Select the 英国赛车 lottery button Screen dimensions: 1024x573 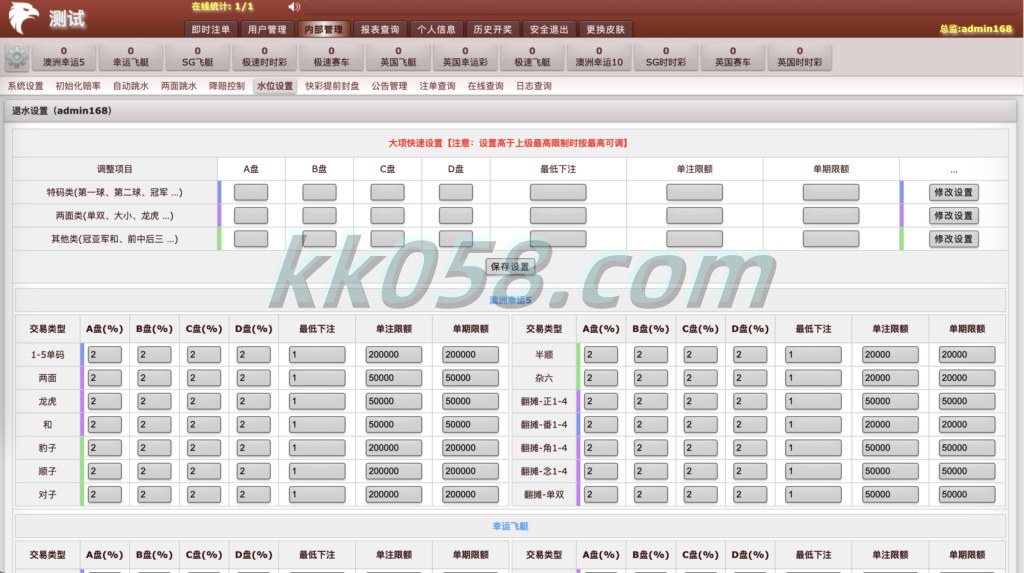(x=733, y=57)
